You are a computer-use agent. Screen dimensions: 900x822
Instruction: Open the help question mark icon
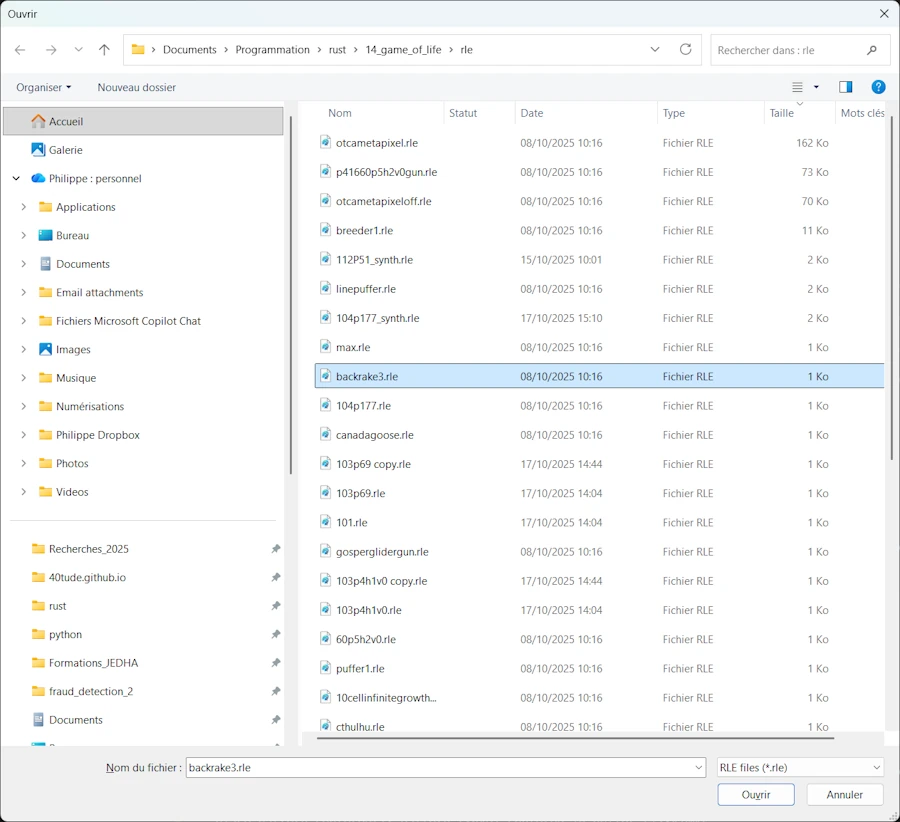point(878,87)
